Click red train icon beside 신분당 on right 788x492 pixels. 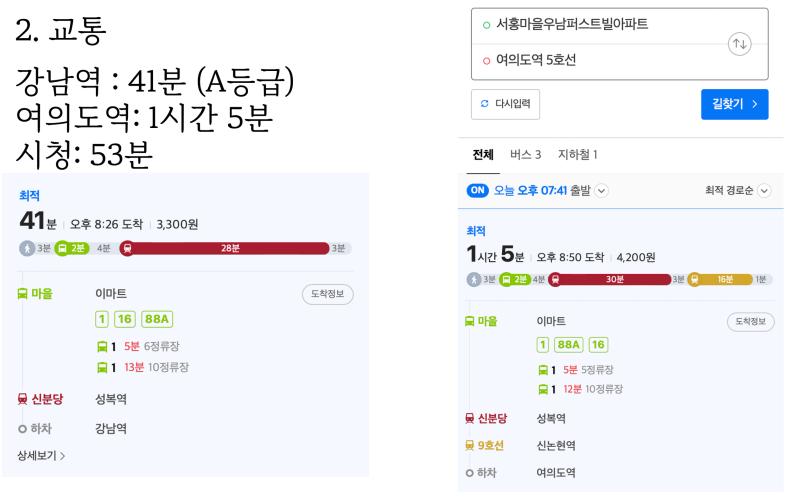coord(470,418)
